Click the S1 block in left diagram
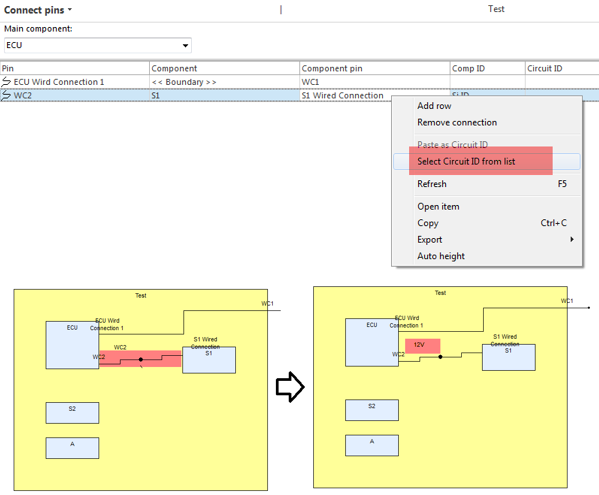This screenshot has width=599, height=495. tap(209, 360)
